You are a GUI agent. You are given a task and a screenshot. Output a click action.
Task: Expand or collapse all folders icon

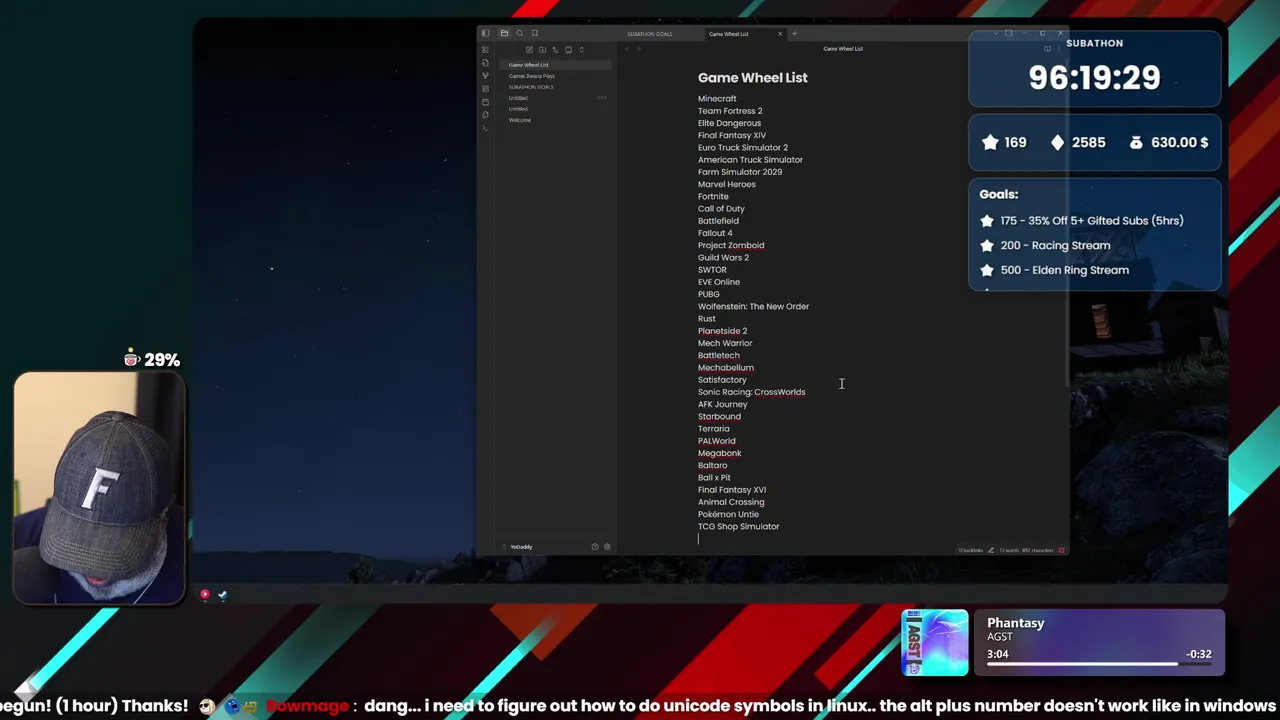pos(581,50)
